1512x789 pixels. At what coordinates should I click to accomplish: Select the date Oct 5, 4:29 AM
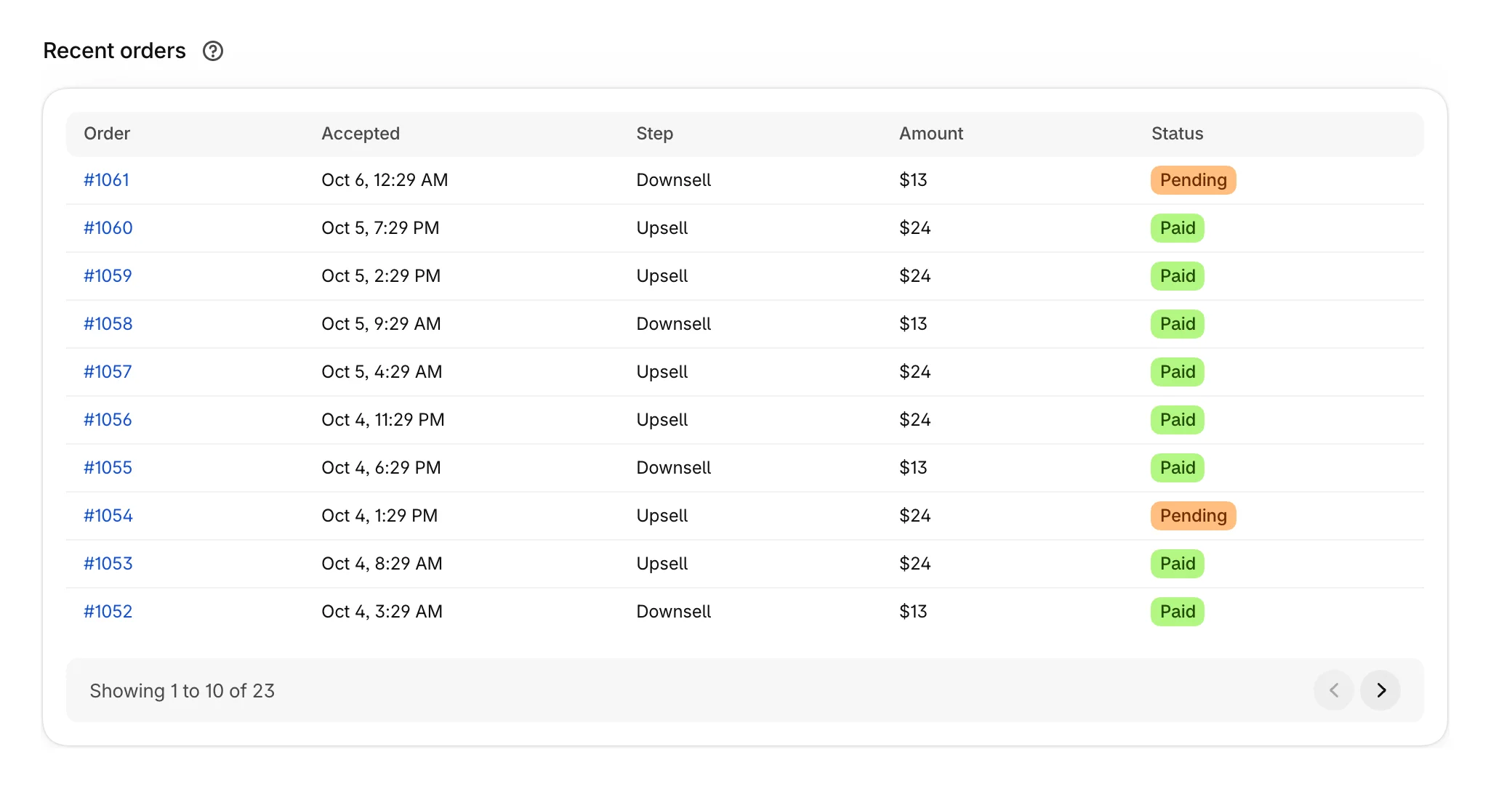(x=382, y=372)
